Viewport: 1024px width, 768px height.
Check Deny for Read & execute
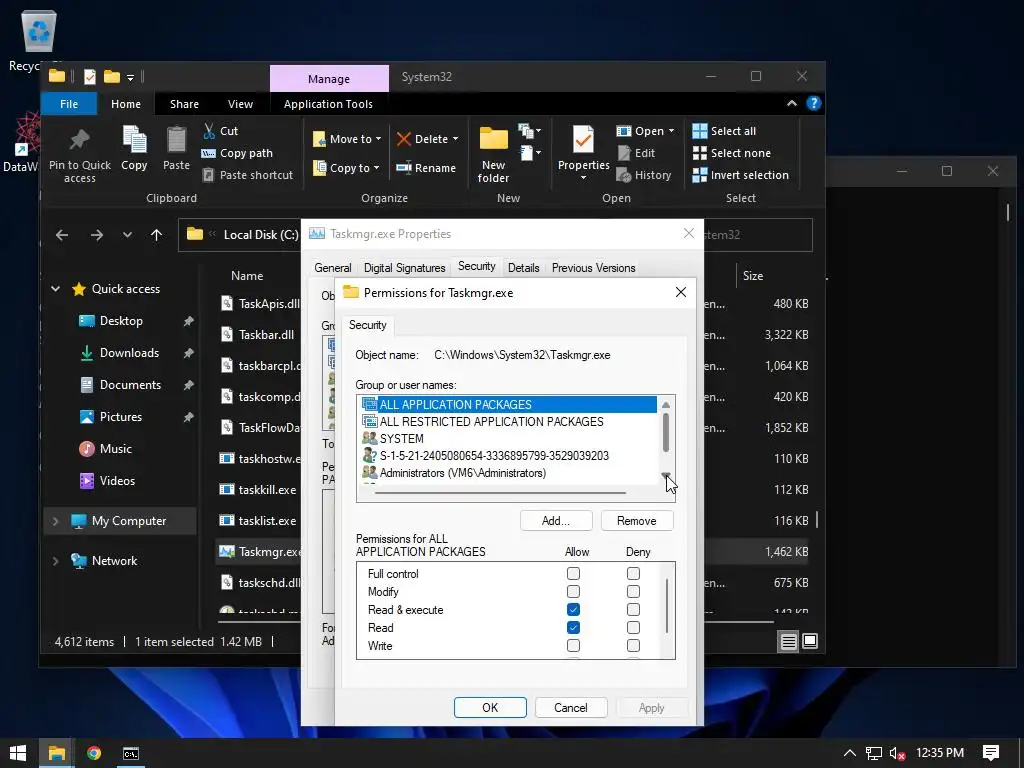[x=633, y=610]
